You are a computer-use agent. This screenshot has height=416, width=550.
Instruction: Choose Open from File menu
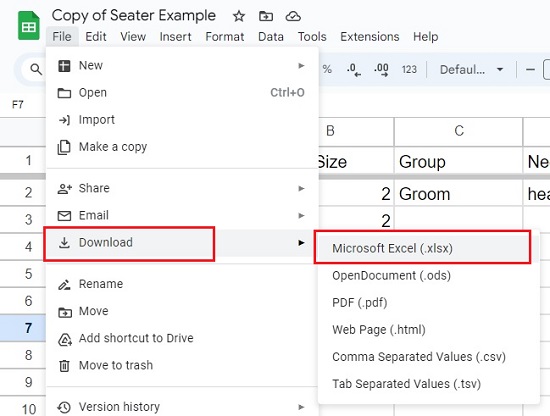coord(182,93)
